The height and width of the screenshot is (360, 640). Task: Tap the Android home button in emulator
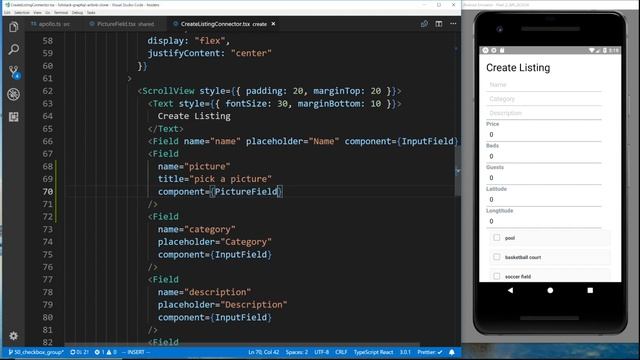550,290
